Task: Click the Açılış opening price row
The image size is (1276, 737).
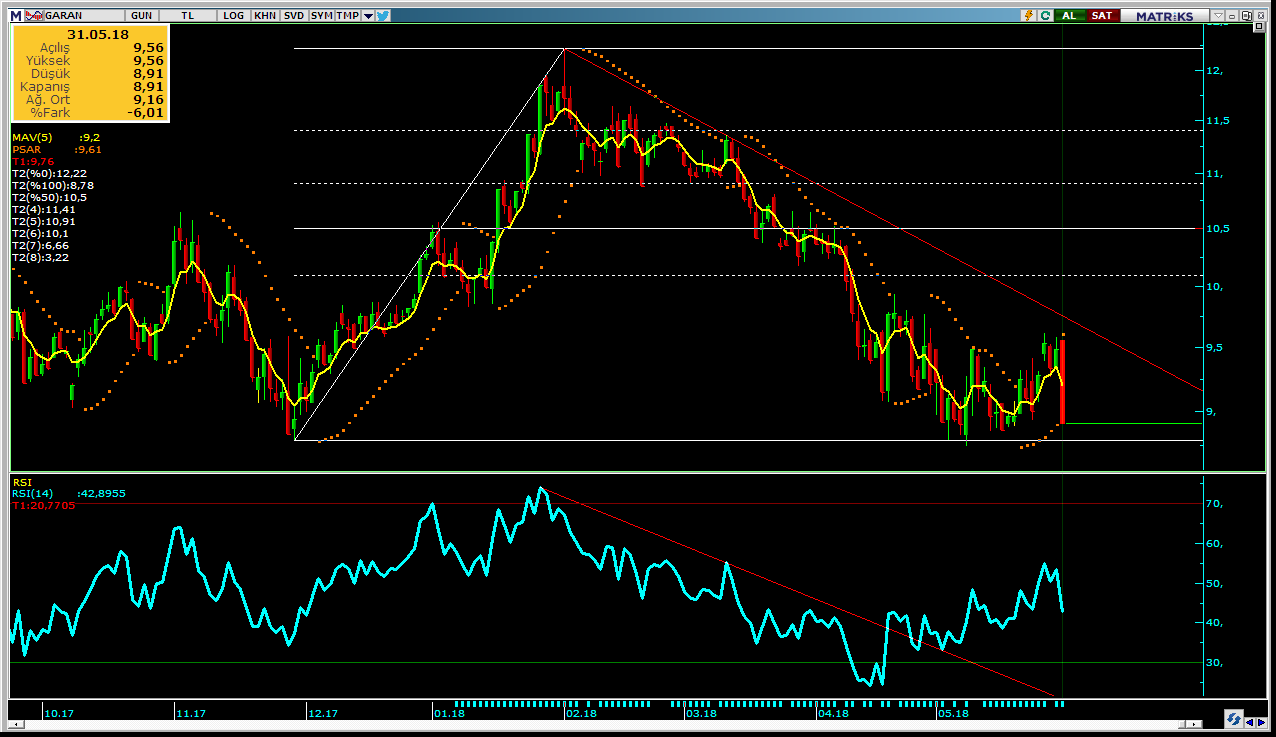Action: (90, 47)
